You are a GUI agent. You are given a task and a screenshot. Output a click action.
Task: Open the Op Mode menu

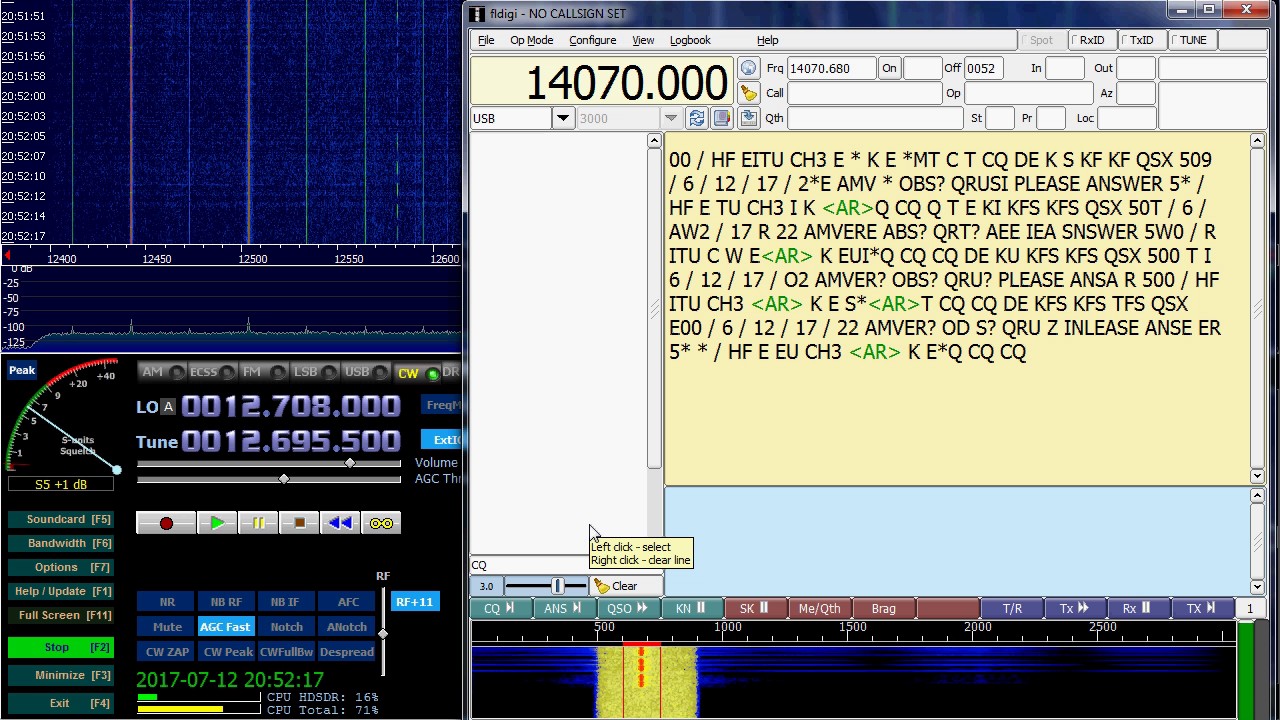531,40
